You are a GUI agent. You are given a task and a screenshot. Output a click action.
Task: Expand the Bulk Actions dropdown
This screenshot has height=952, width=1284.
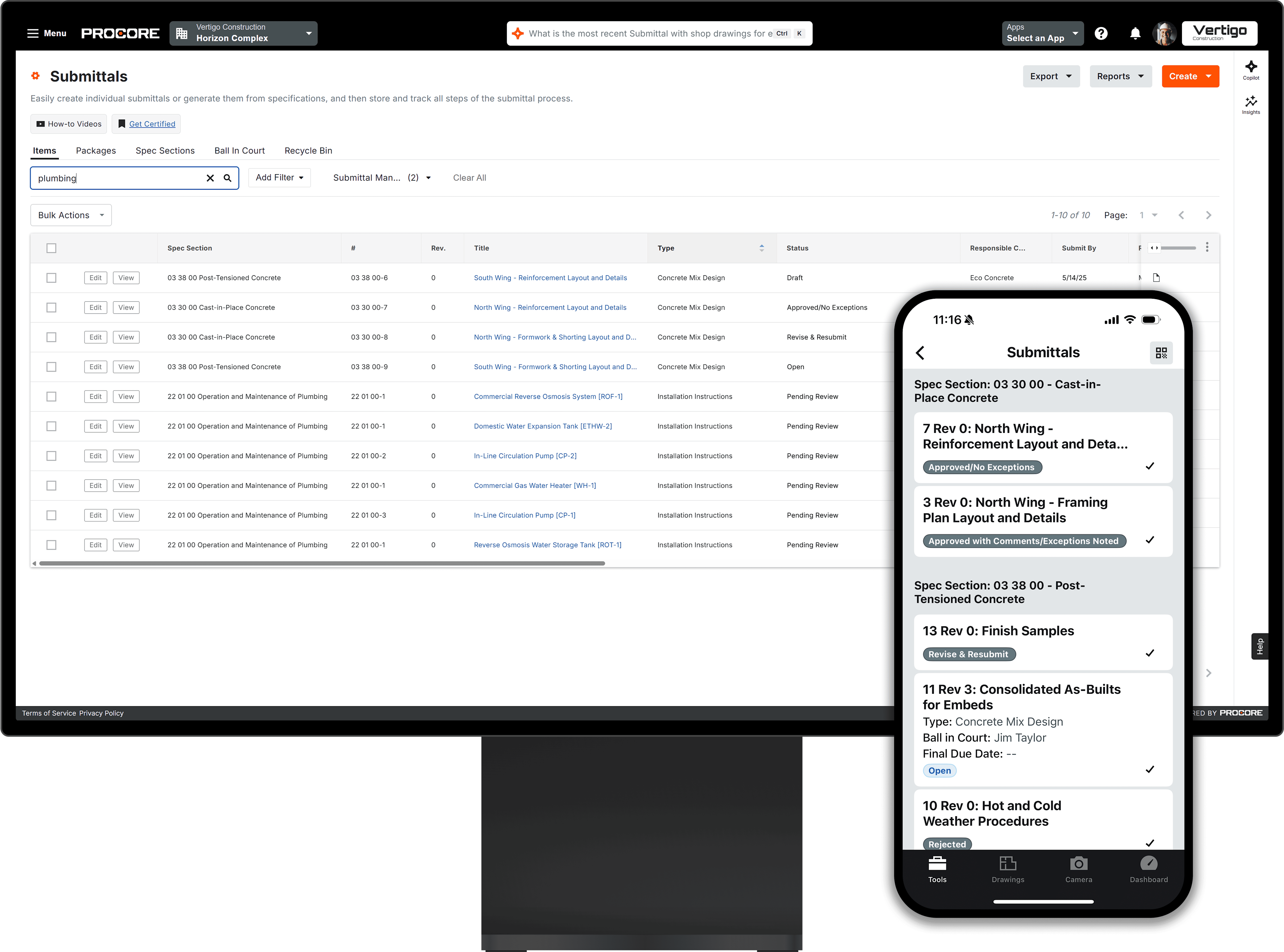tap(71, 215)
